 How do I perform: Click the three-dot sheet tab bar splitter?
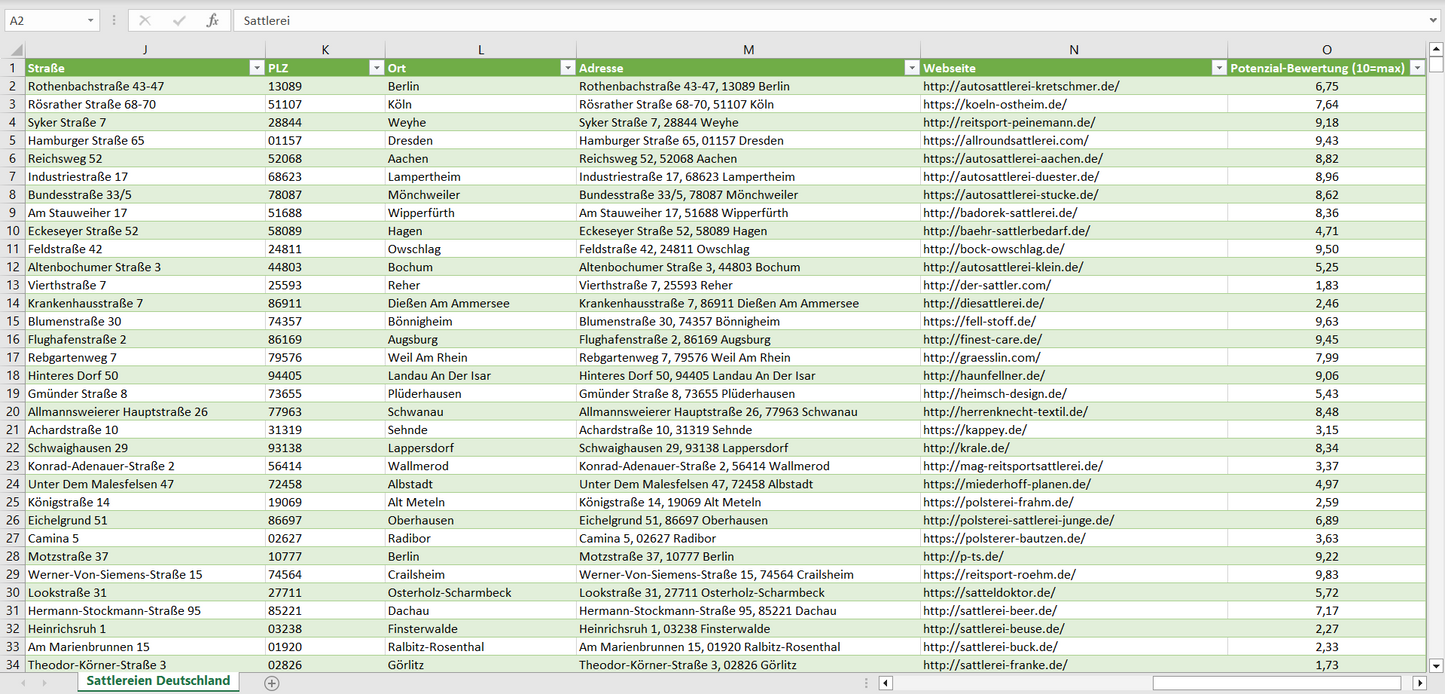[x=868, y=683]
